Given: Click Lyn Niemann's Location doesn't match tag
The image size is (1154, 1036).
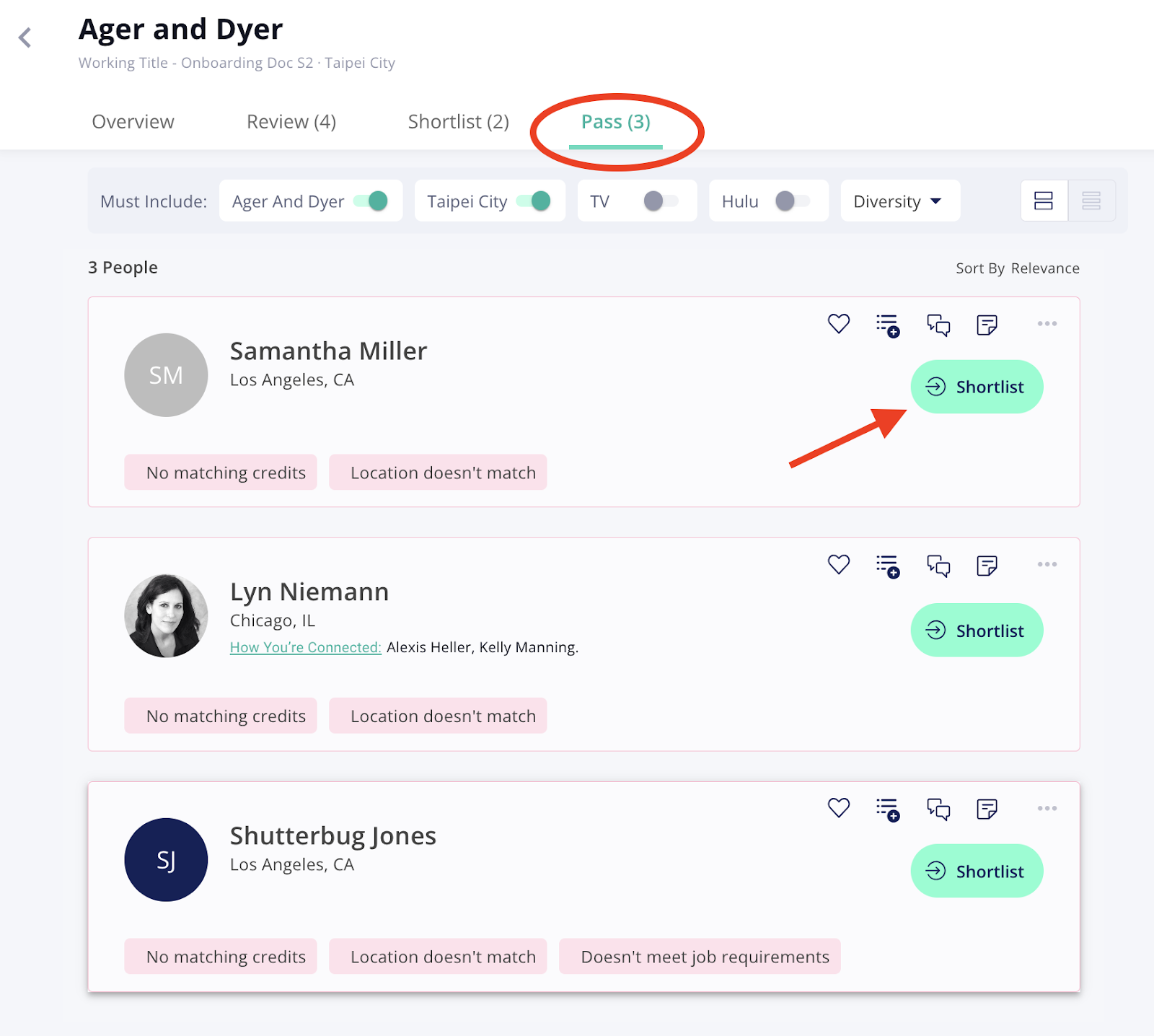Looking at the screenshot, I should pos(438,716).
